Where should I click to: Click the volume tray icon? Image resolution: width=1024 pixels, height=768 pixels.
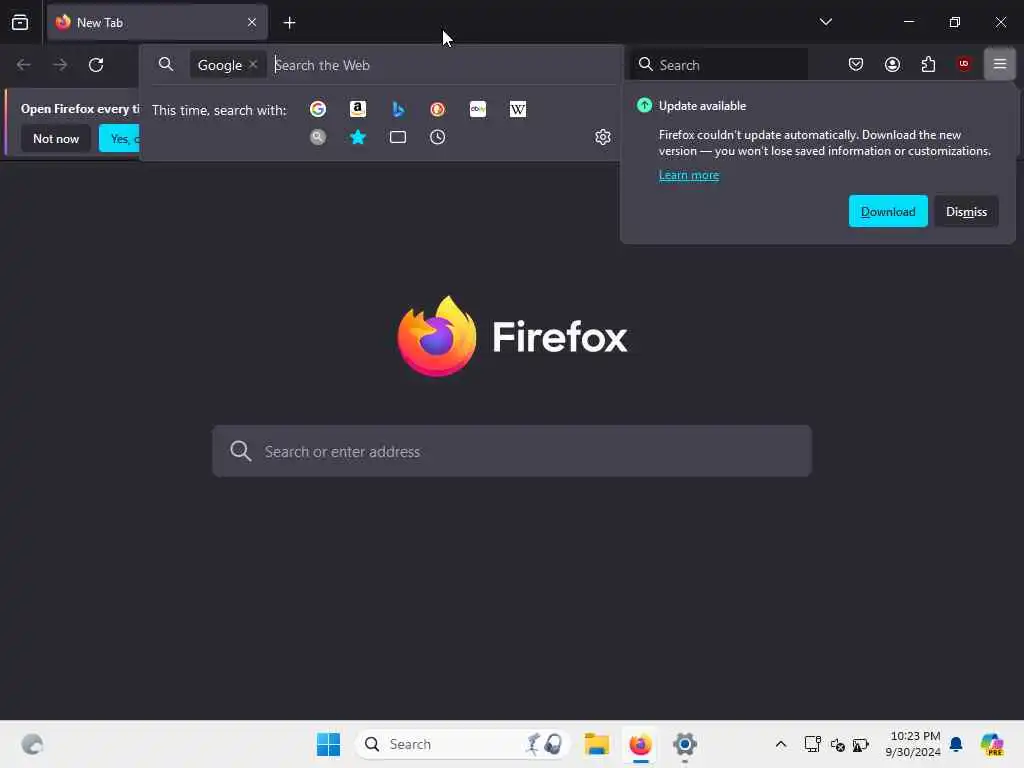pyautogui.click(x=837, y=744)
